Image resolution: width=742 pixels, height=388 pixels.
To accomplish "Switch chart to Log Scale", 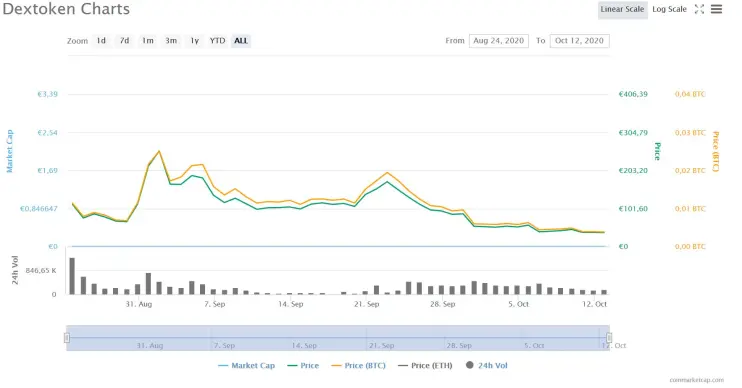I will tap(669, 9).
